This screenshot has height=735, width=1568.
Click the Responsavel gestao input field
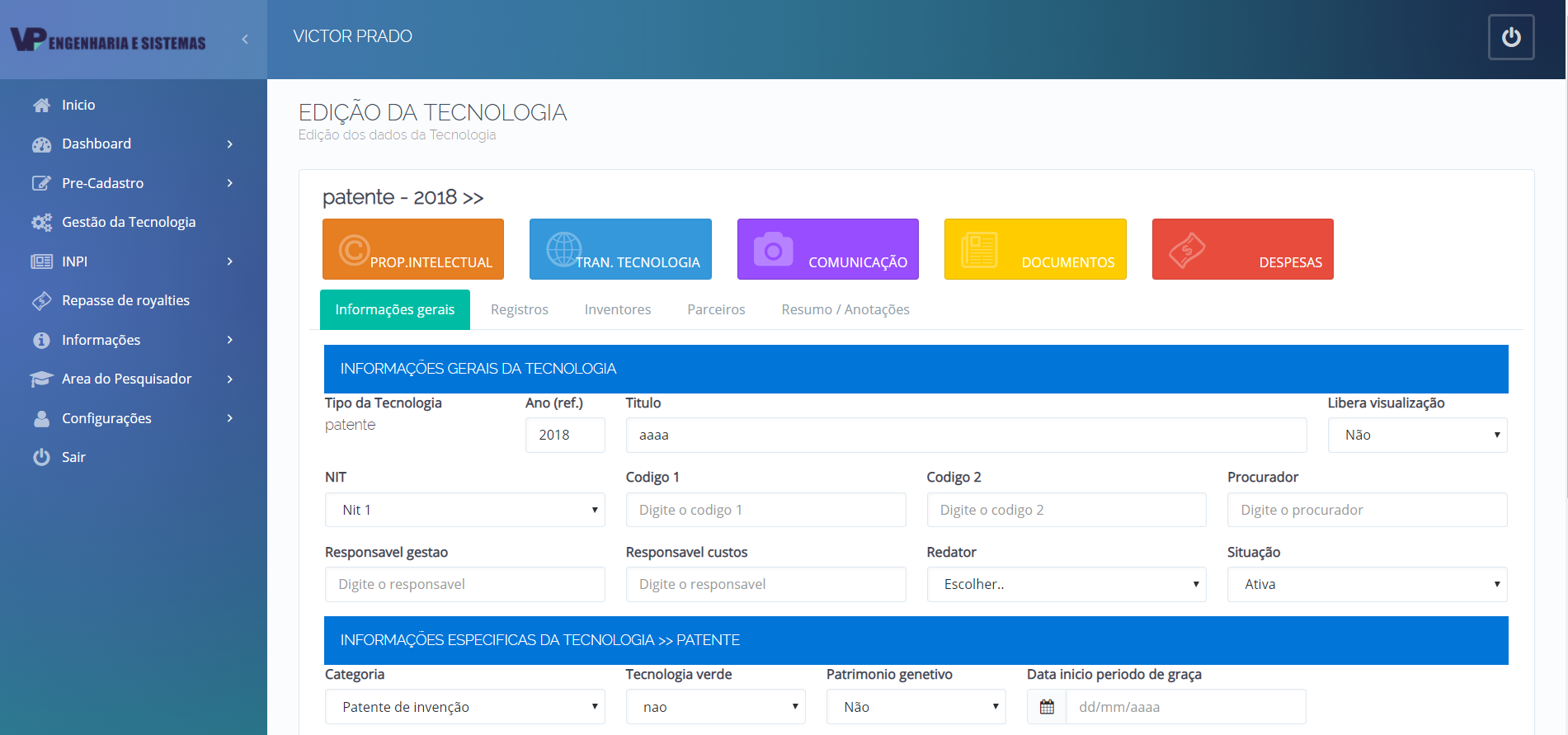(464, 584)
